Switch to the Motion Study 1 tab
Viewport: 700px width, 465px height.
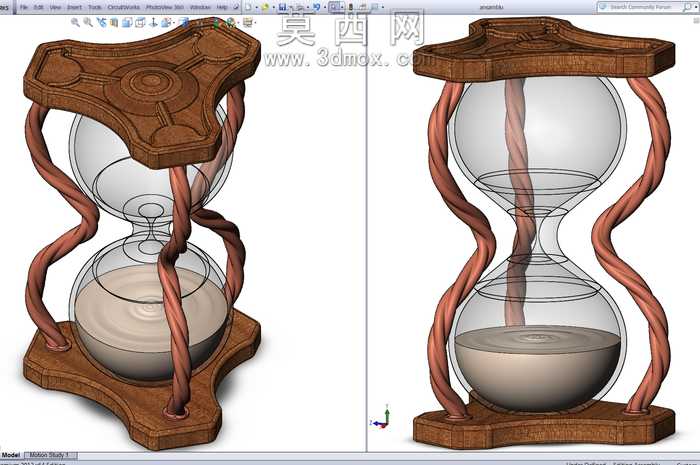(49, 455)
